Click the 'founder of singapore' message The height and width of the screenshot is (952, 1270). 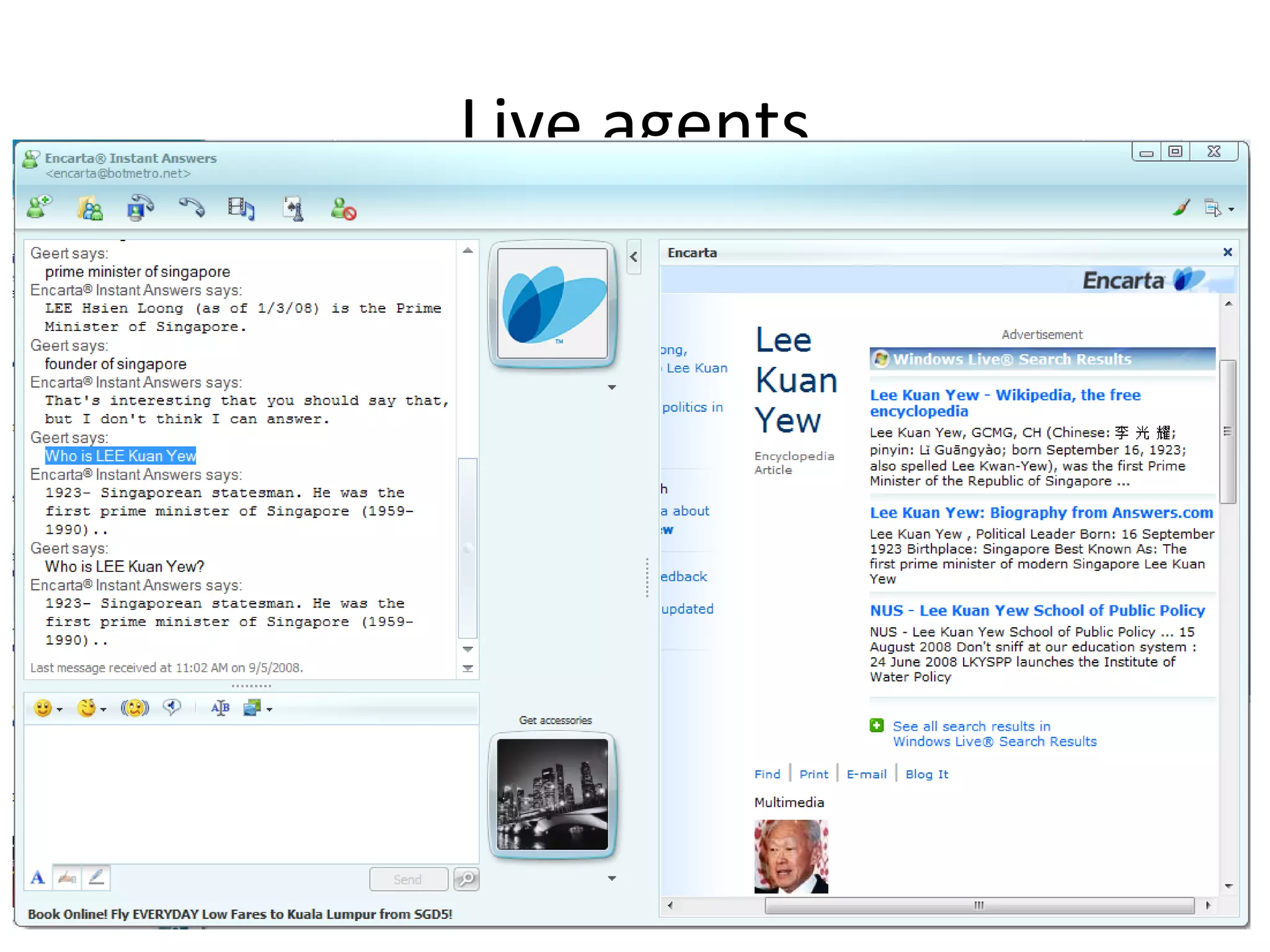(115, 364)
